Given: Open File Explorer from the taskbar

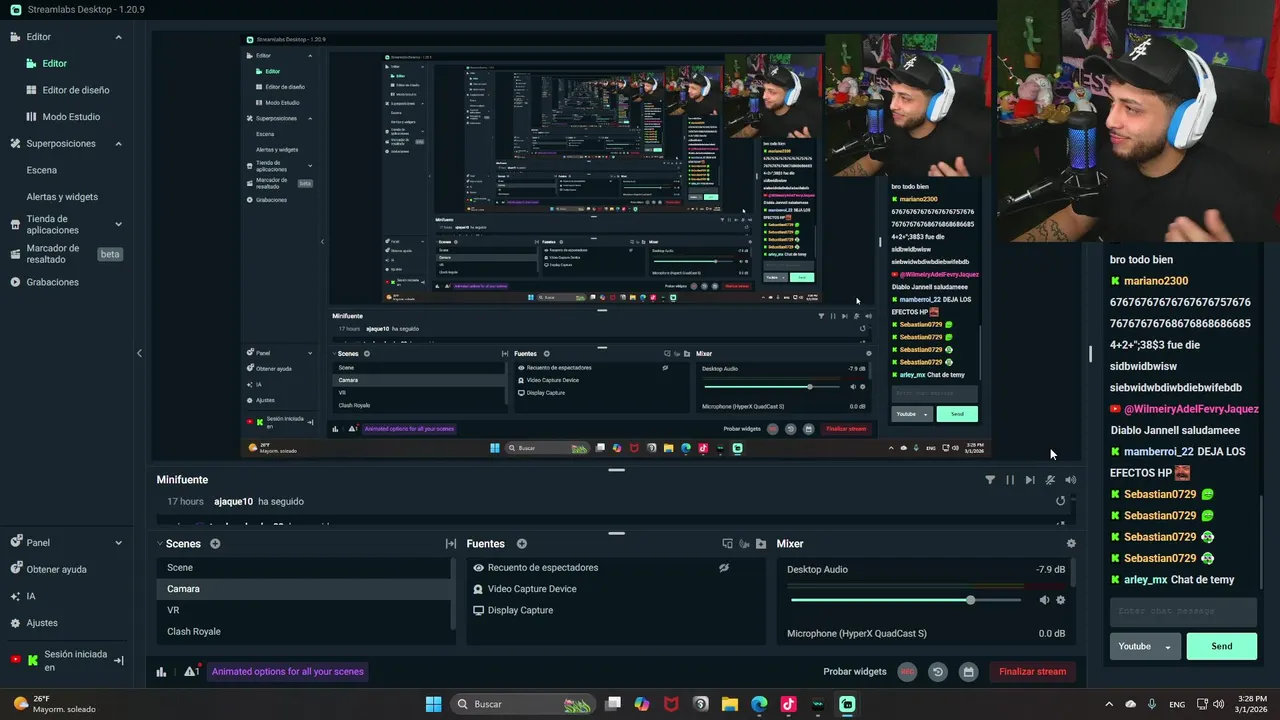Looking at the screenshot, I should pos(730,704).
